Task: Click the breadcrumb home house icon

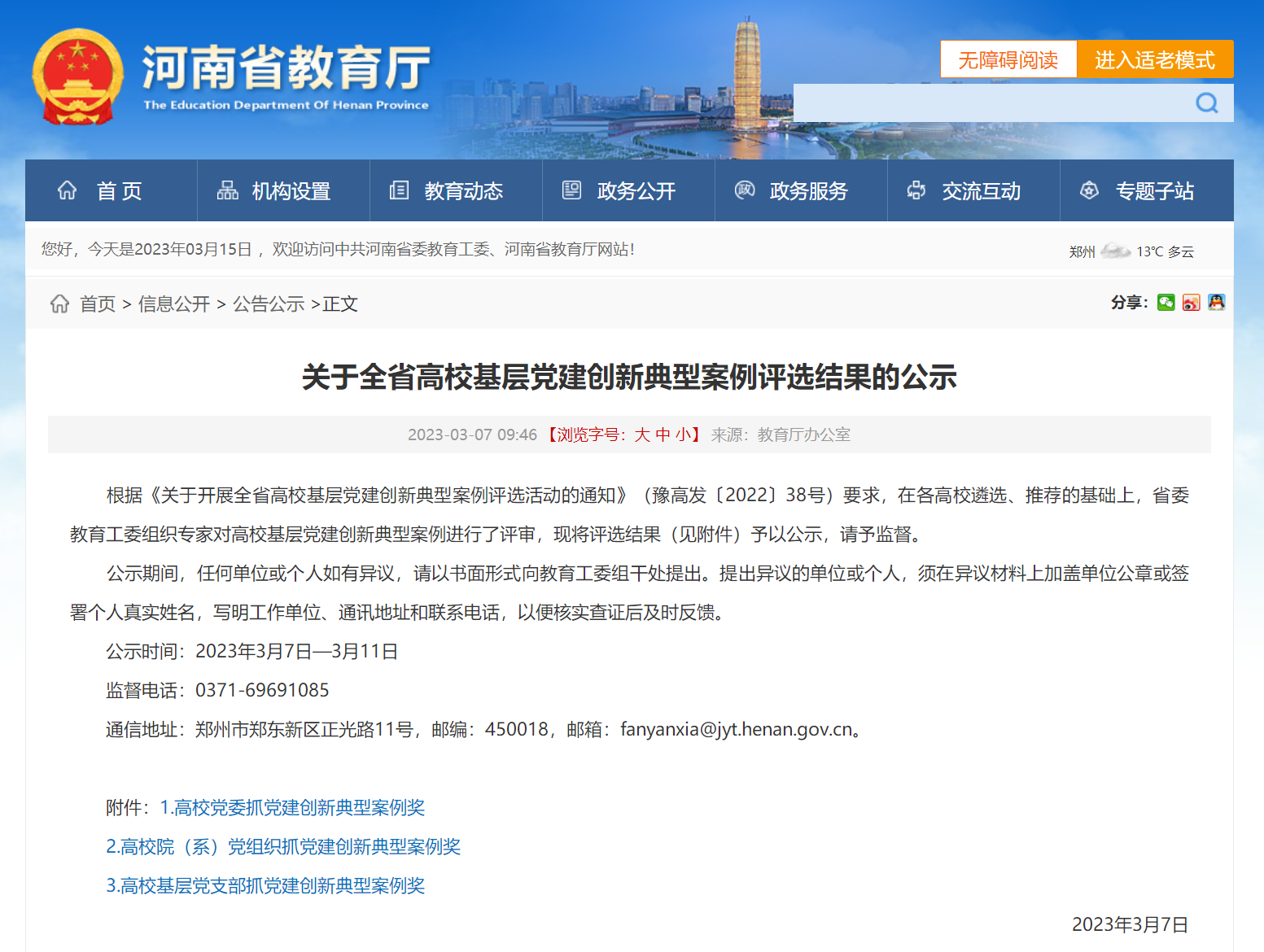Action: point(59,304)
